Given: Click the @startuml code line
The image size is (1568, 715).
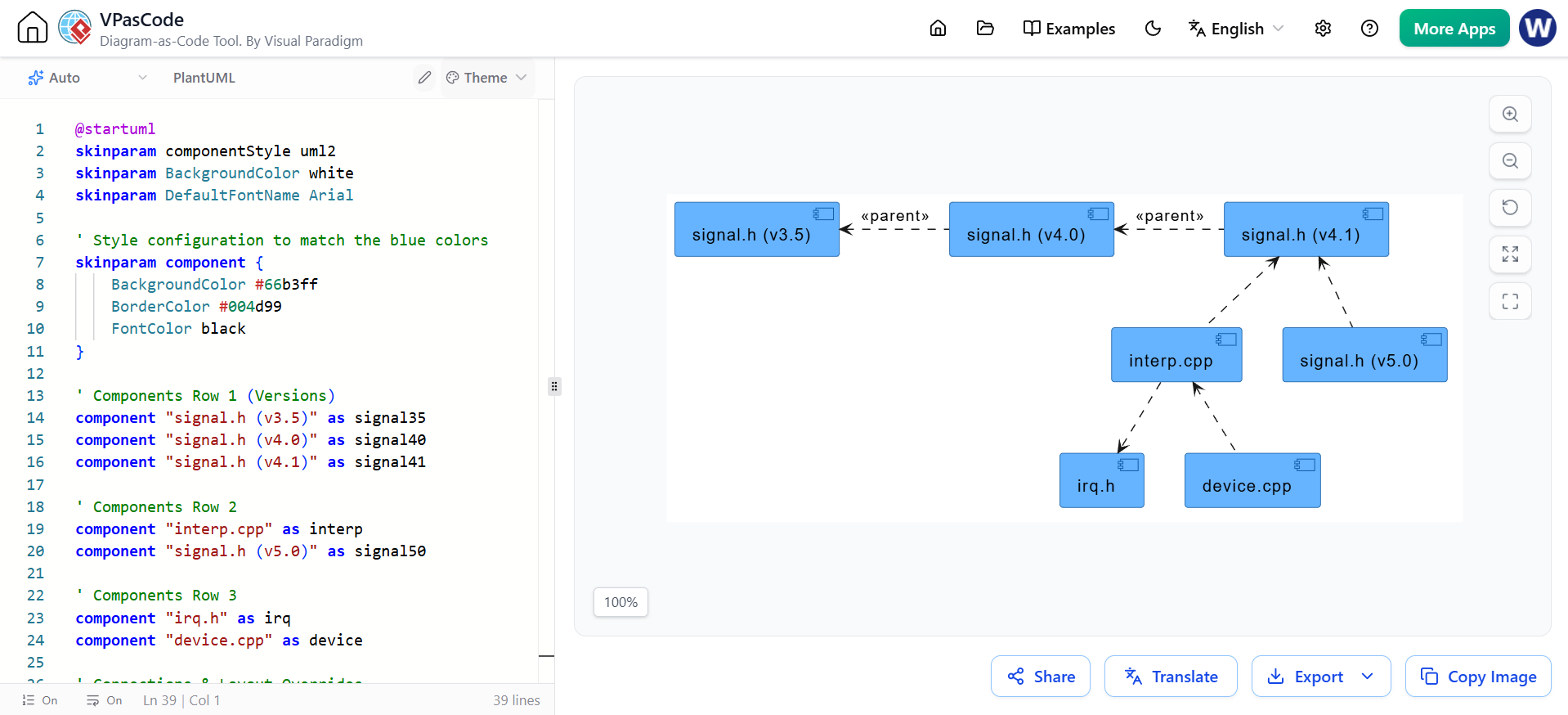Looking at the screenshot, I should point(115,129).
